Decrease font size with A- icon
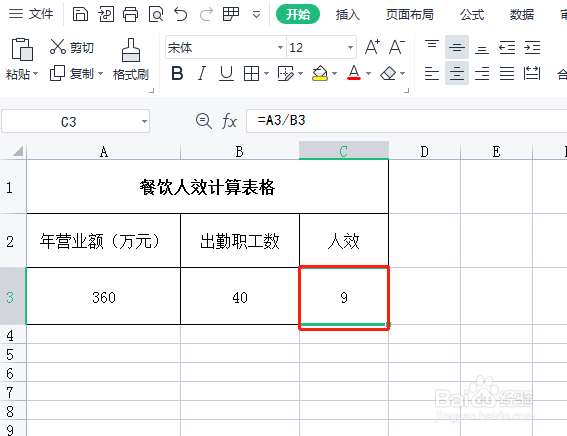 pos(397,47)
